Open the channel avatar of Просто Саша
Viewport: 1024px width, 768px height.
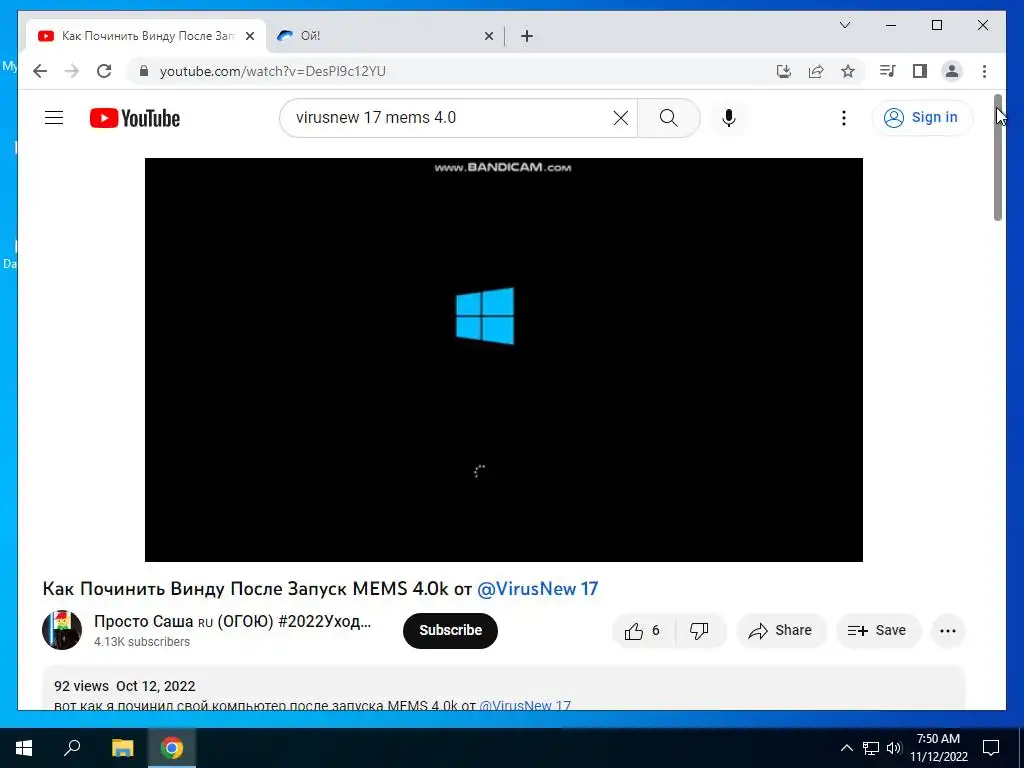(x=62, y=630)
